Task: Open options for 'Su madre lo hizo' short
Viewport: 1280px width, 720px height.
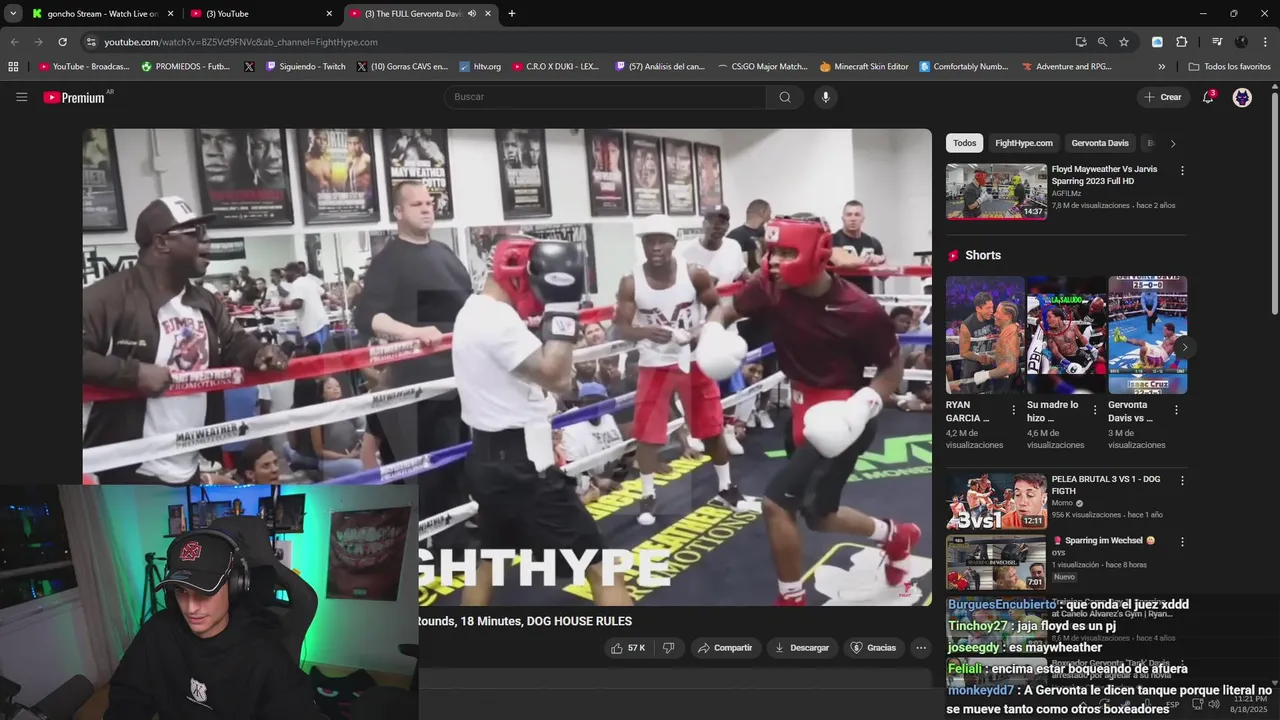Action: pos(1094,410)
